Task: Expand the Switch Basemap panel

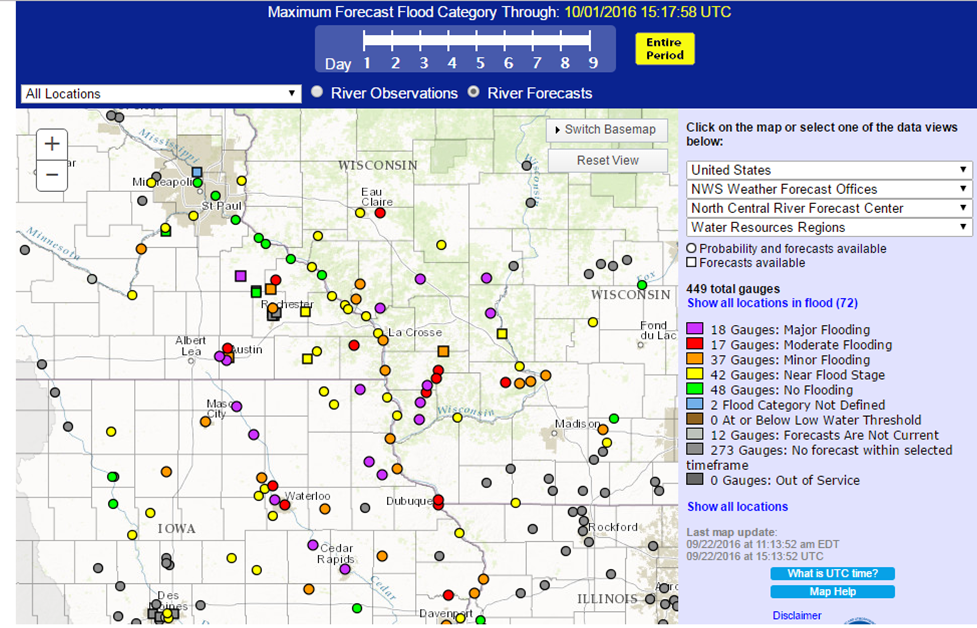Action: click(x=607, y=130)
